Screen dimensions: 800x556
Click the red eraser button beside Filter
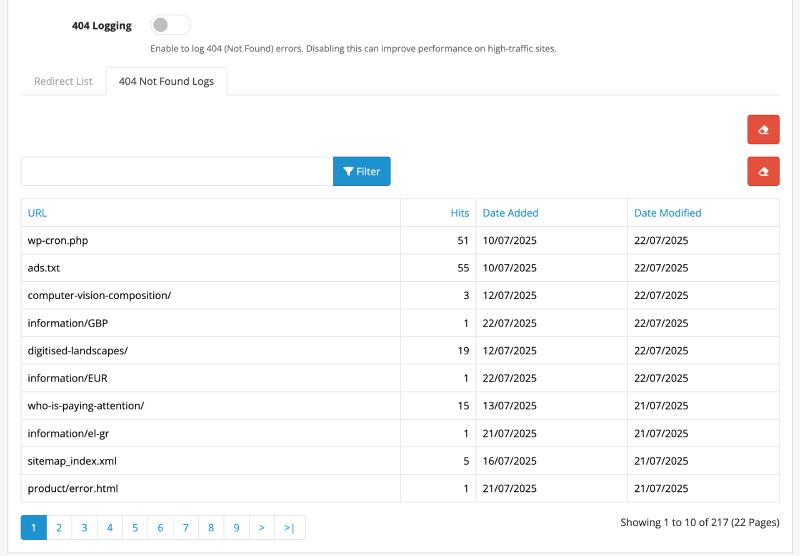point(763,171)
